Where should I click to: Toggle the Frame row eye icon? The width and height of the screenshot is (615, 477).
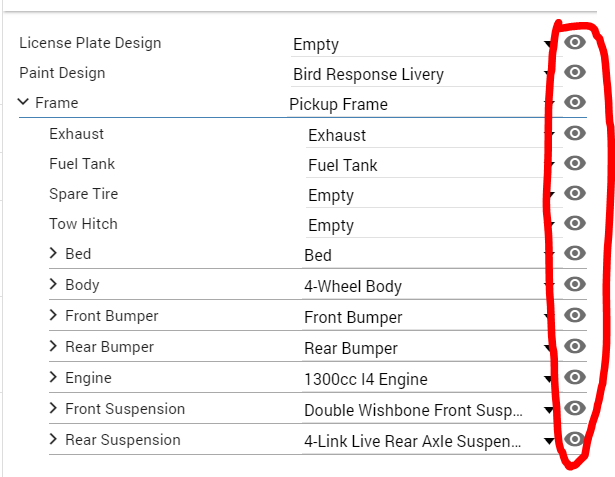point(575,102)
